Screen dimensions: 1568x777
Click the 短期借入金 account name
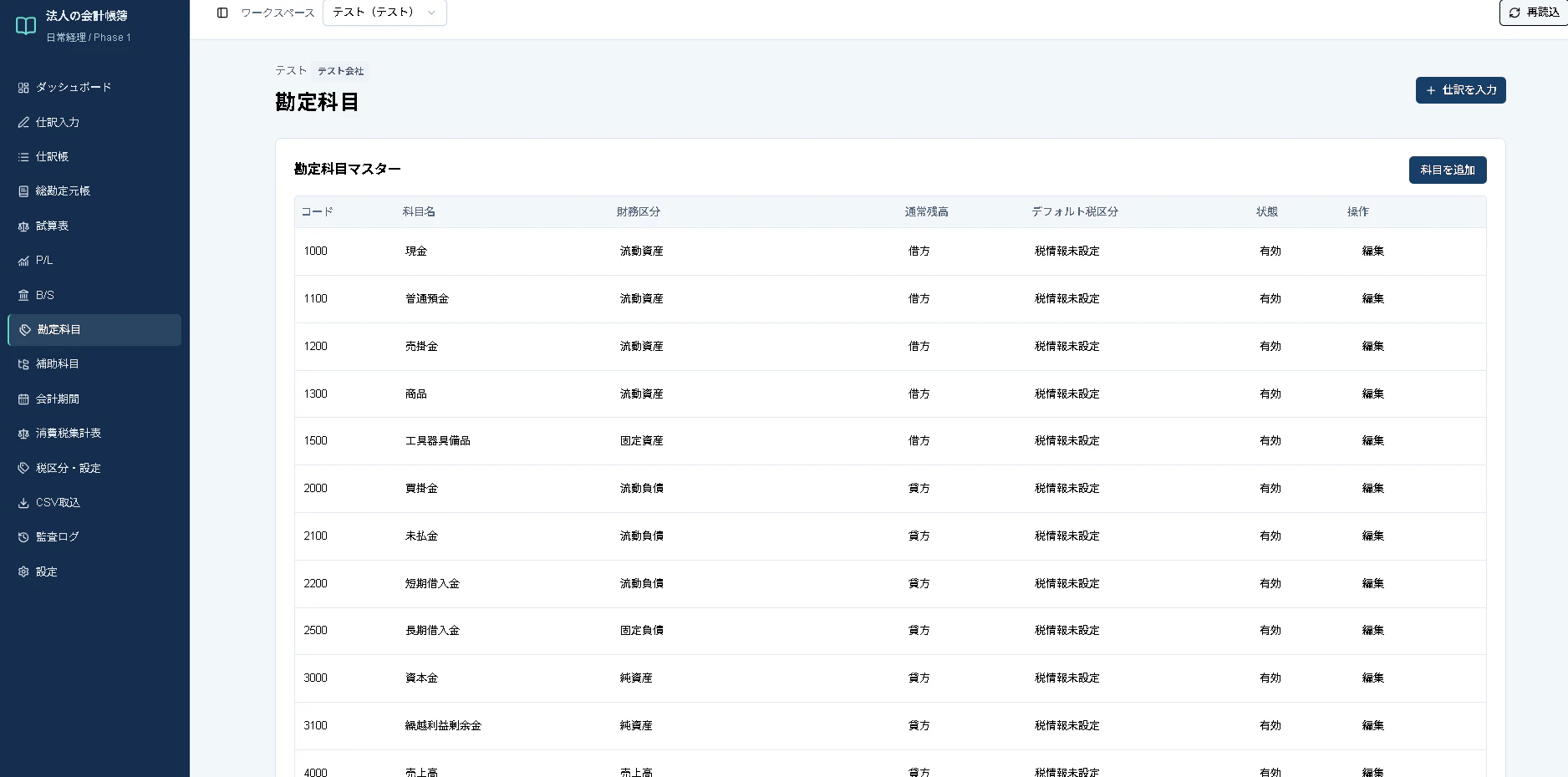(432, 584)
